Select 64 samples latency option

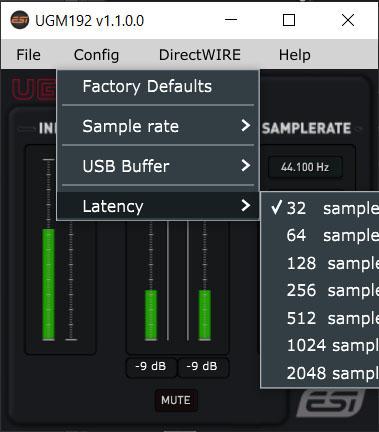click(321, 235)
